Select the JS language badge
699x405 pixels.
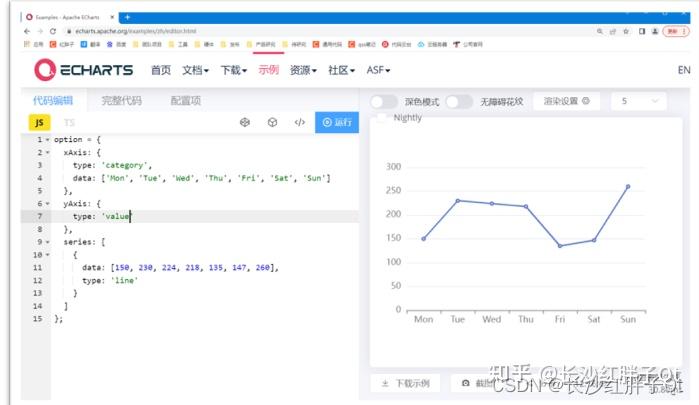39,123
